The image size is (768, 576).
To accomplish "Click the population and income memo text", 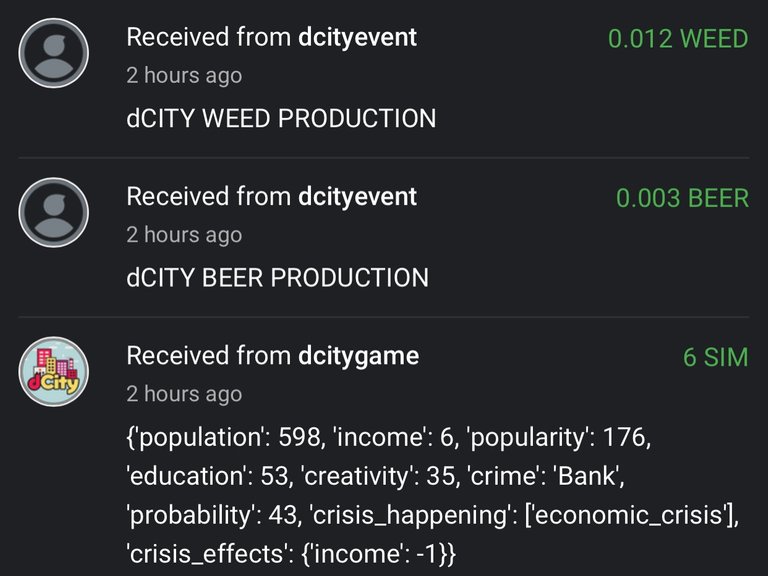I will tap(432, 495).
